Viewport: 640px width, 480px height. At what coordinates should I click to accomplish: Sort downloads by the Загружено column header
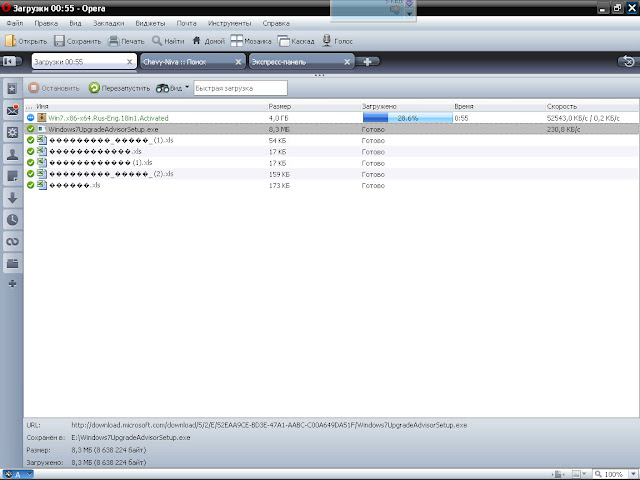point(407,106)
